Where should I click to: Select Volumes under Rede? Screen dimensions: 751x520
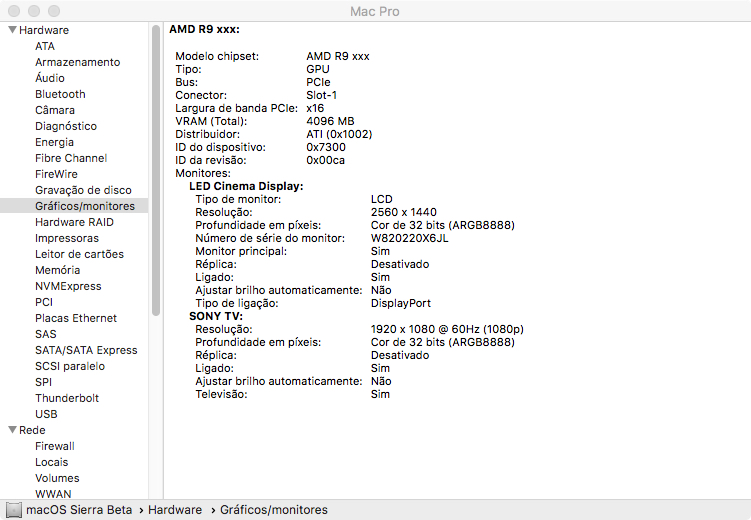pyautogui.click(x=57, y=478)
